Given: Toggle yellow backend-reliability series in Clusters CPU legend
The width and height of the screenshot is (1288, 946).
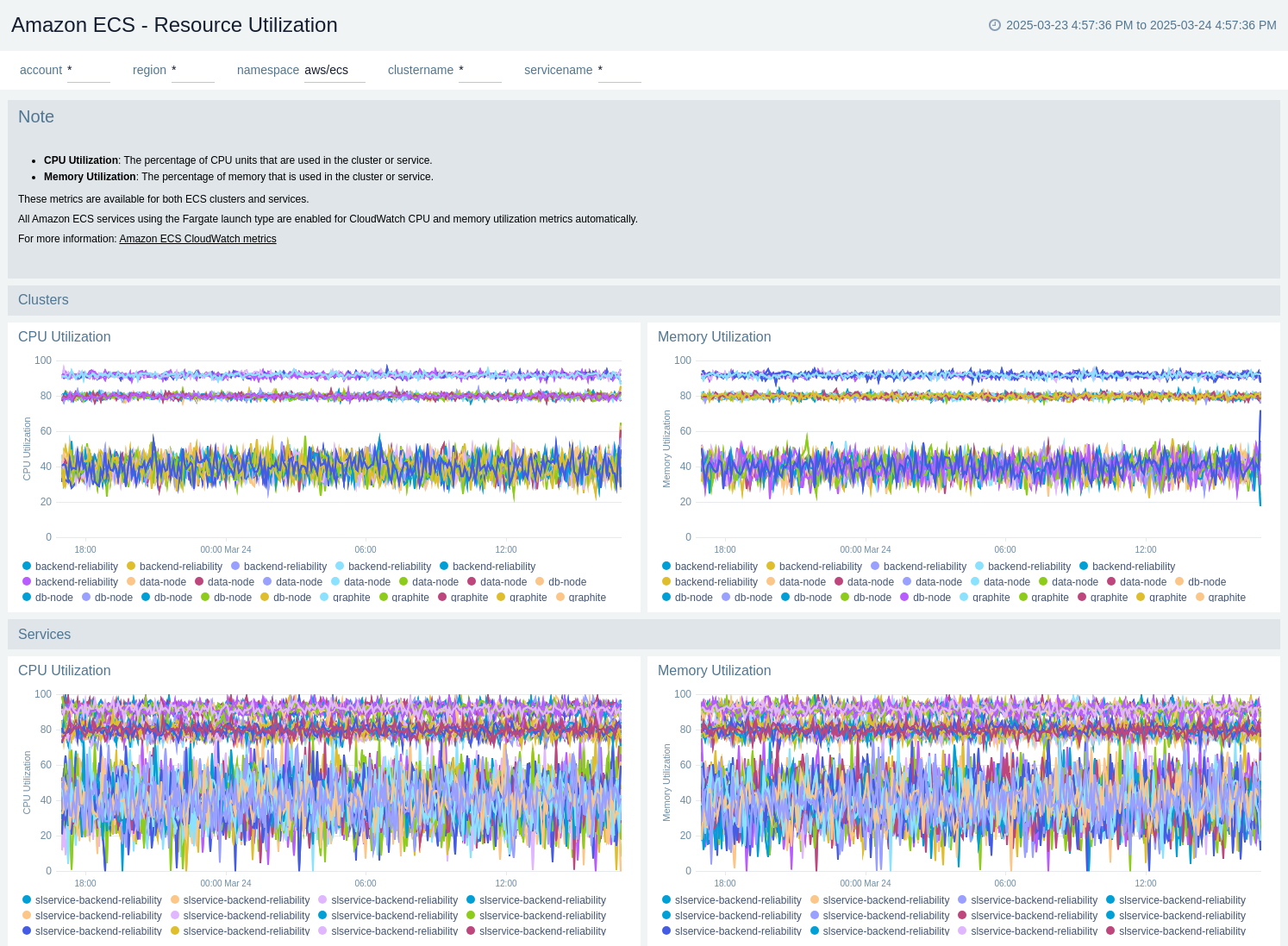Looking at the screenshot, I should coord(174,567).
